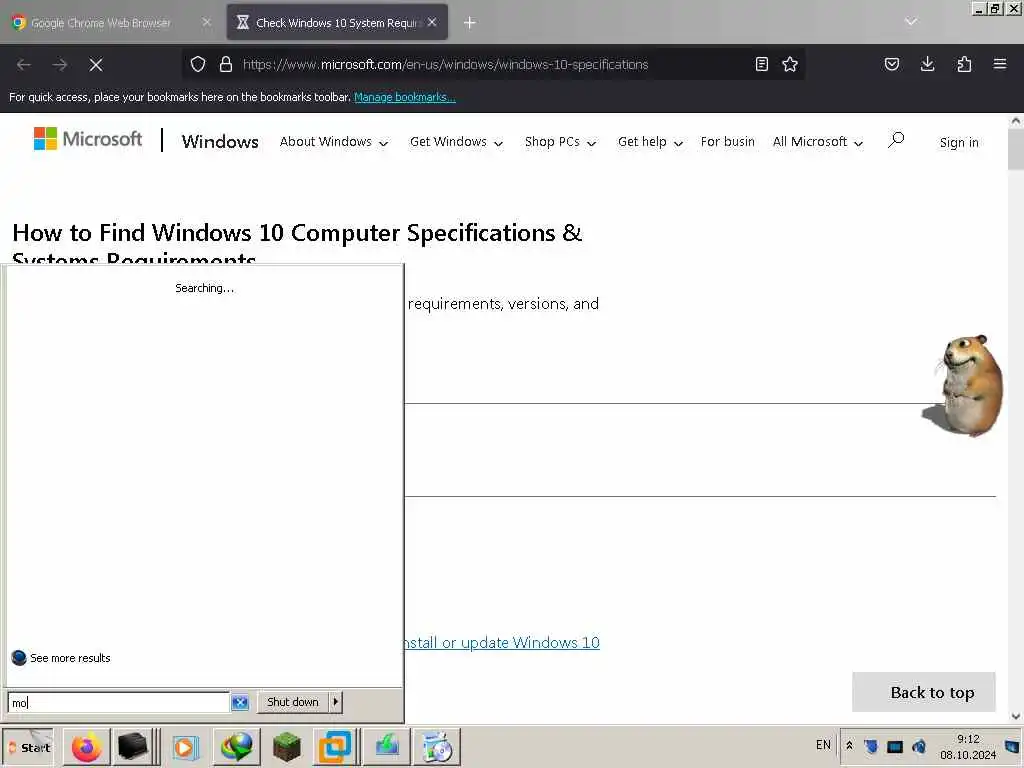This screenshot has height=768, width=1024.
Task: Click the browser forward arrow
Action: (60, 65)
